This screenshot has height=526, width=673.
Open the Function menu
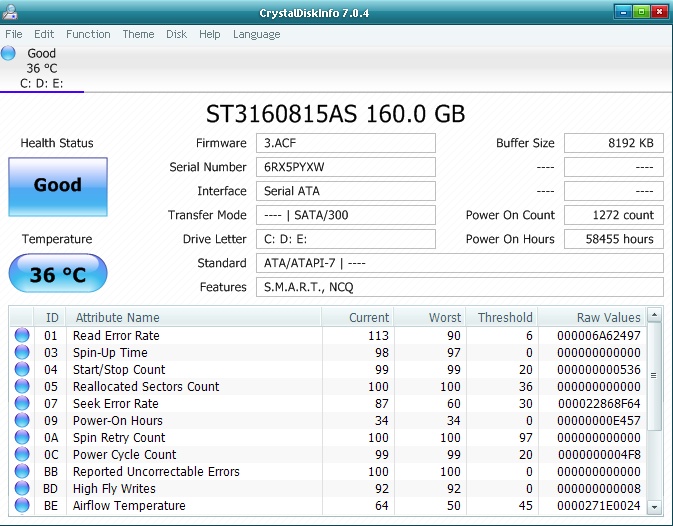pyautogui.click(x=88, y=34)
